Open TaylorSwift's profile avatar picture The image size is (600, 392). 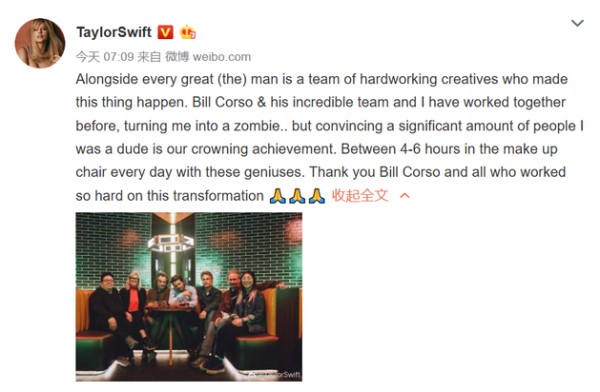pyautogui.click(x=40, y=43)
